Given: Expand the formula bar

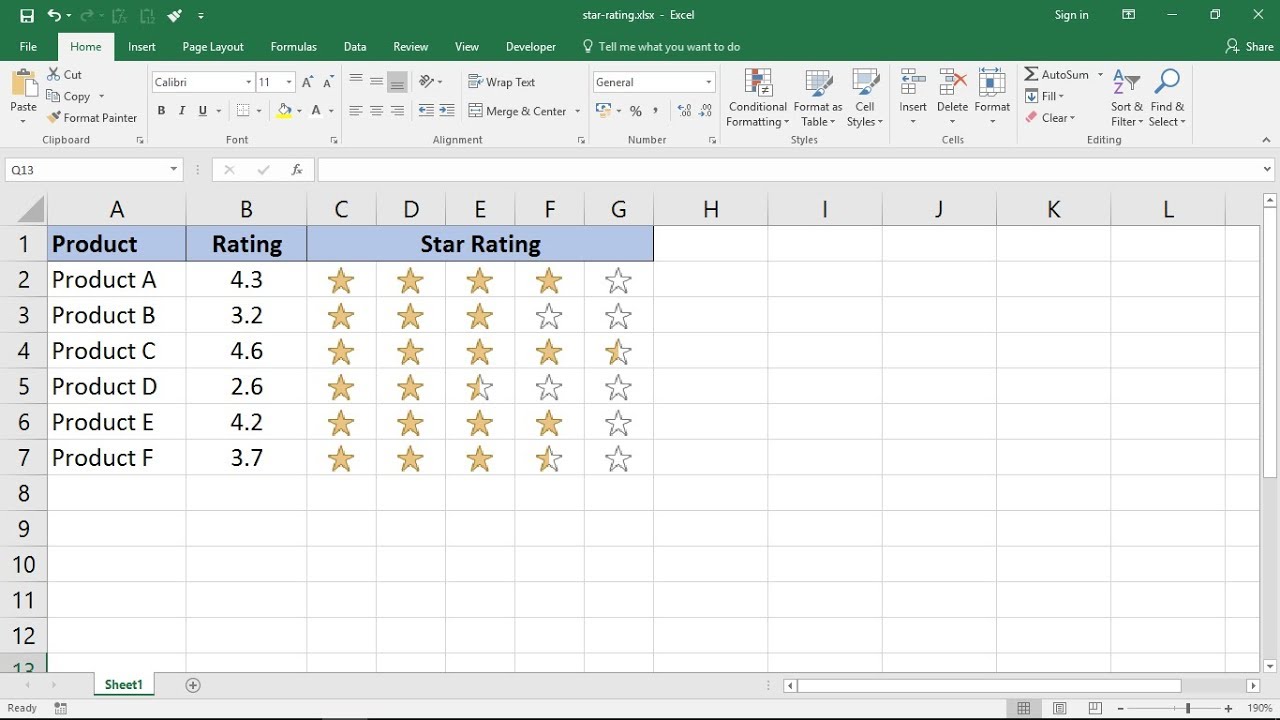Looking at the screenshot, I should point(1268,170).
